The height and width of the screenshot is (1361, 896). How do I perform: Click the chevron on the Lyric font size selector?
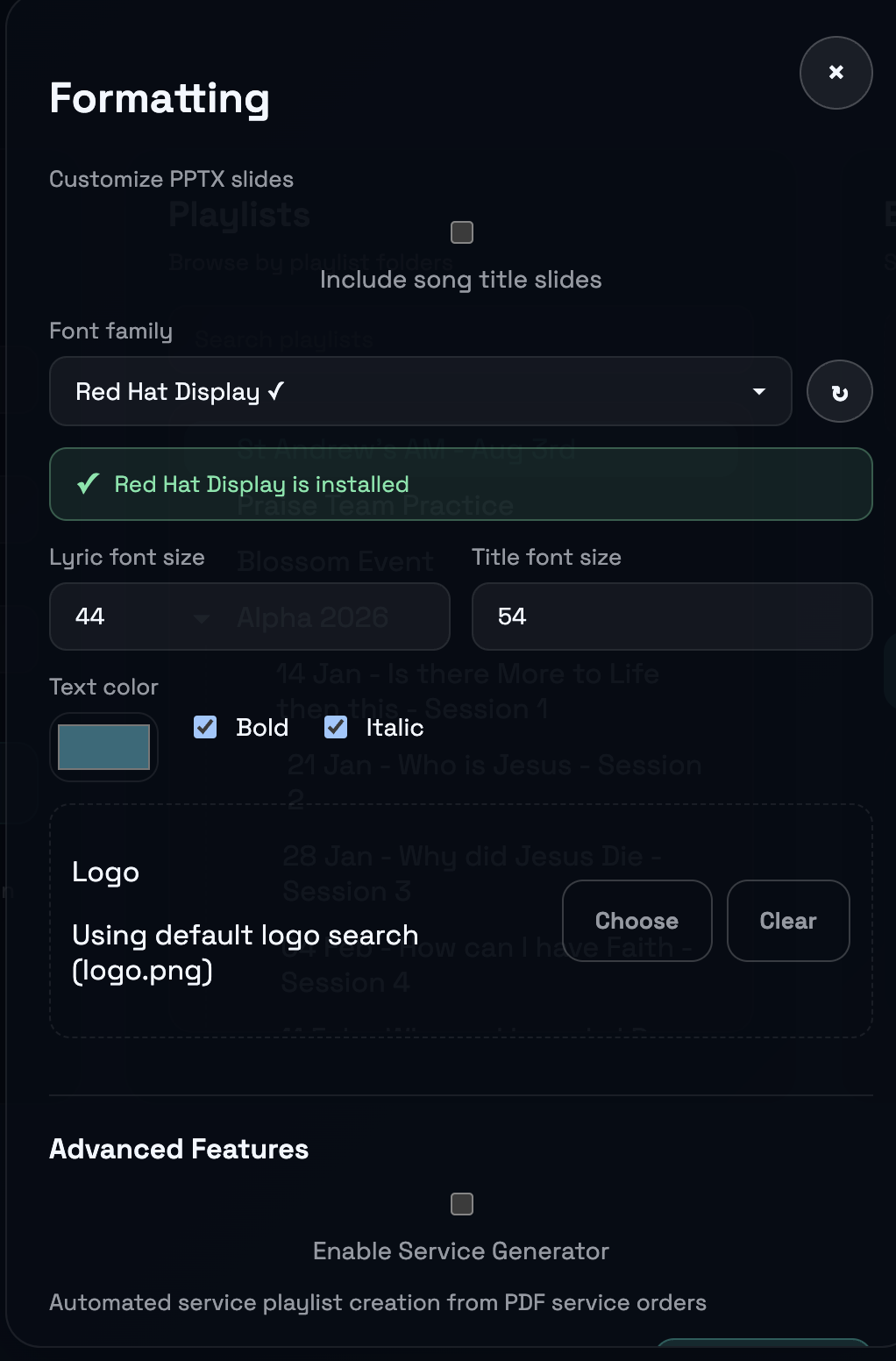coord(203,618)
